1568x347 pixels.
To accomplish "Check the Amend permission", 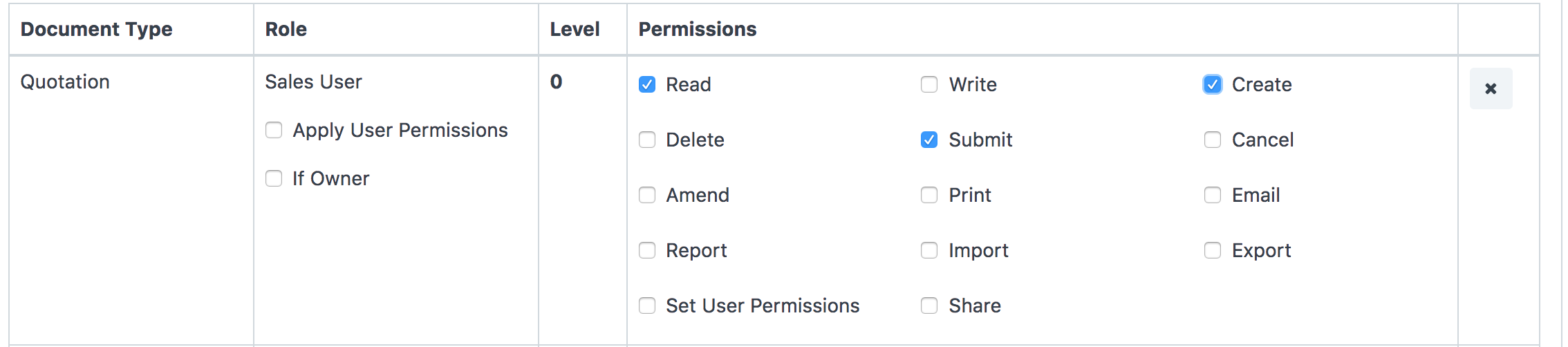I will click(647, 195).
